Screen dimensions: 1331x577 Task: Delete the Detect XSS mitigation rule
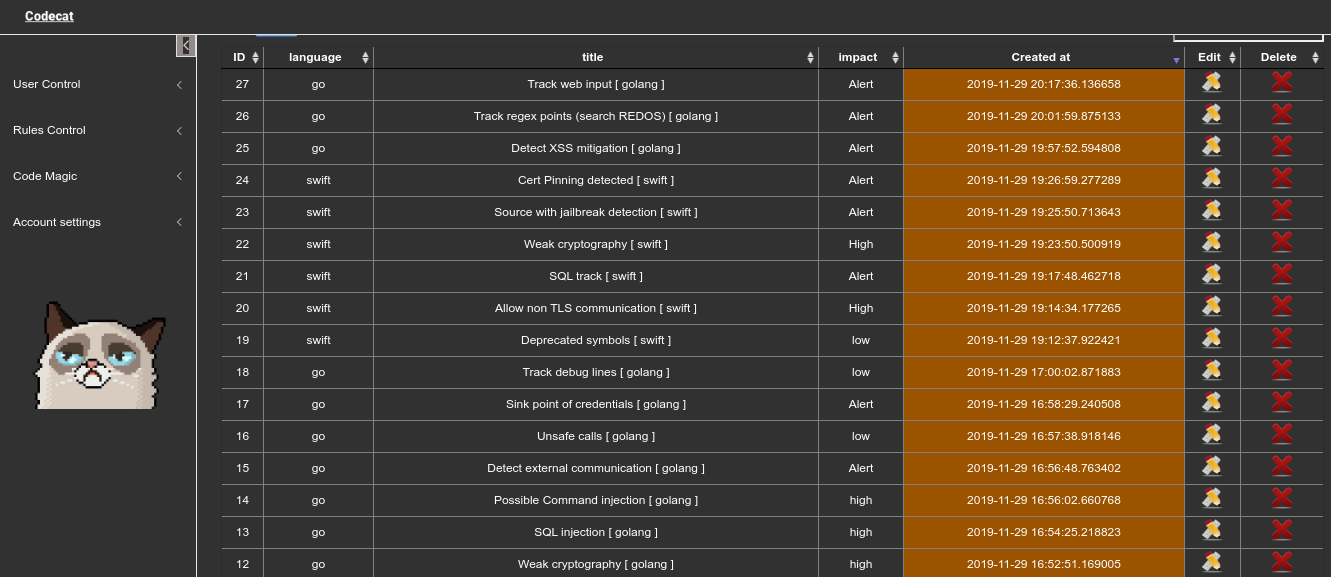(x=1281, y=148)
